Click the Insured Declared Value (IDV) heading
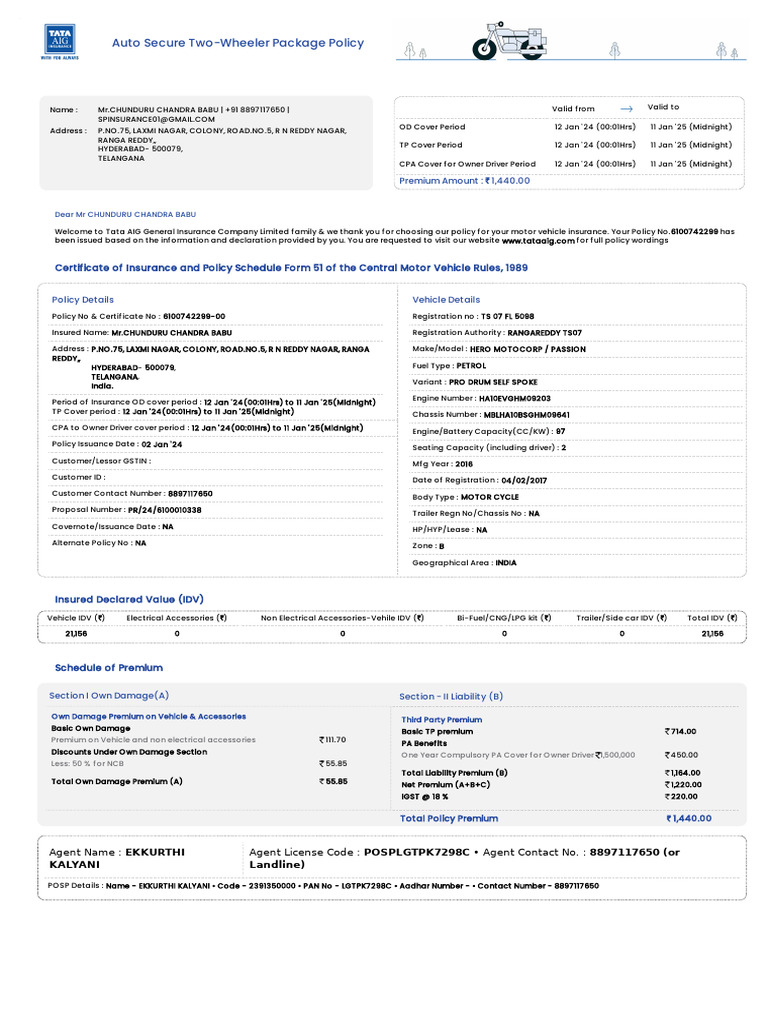 coord(129,600)
